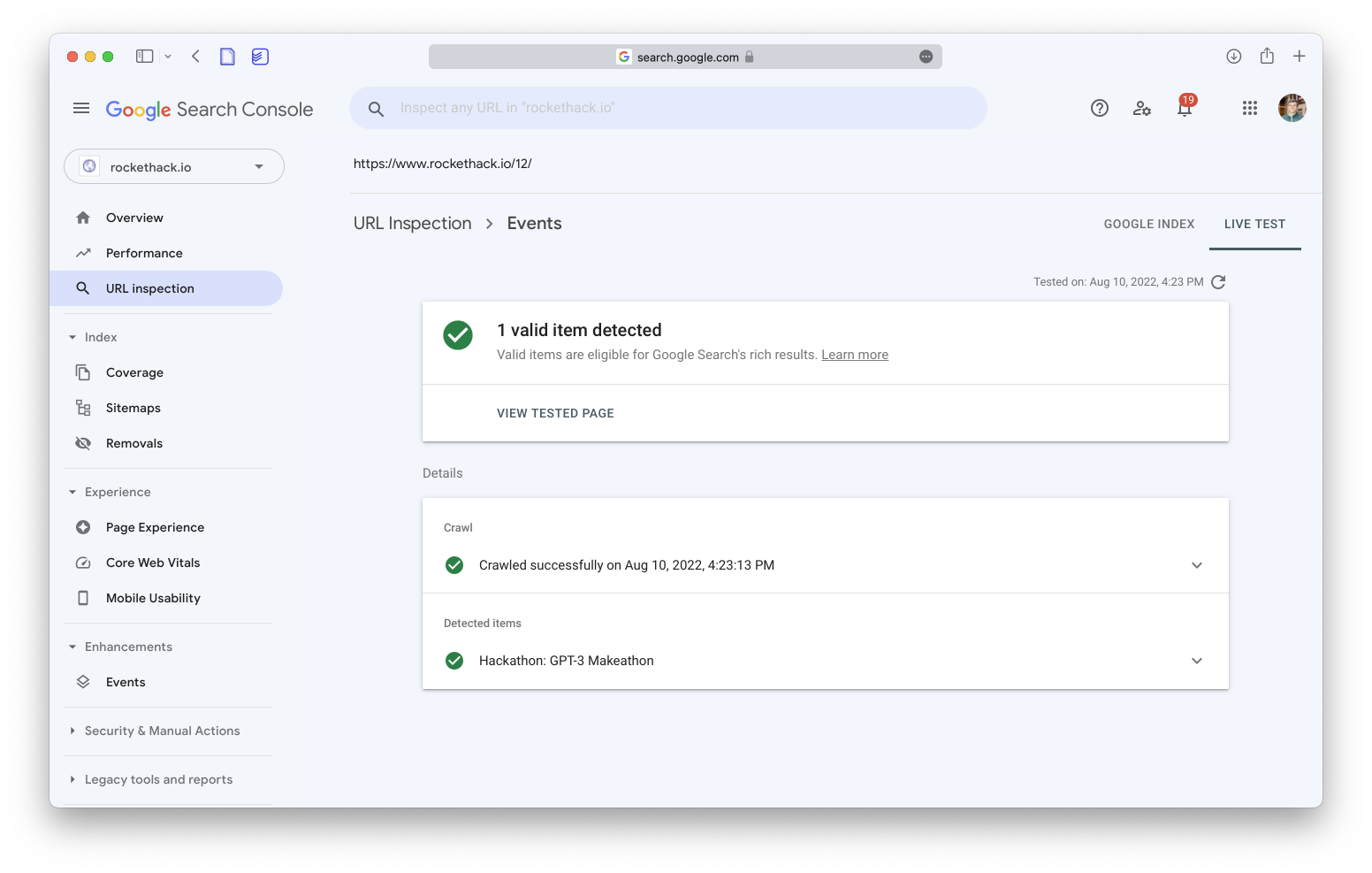
Task: Click the blue document extension icon in toolbar
Action: pos(227,57)
